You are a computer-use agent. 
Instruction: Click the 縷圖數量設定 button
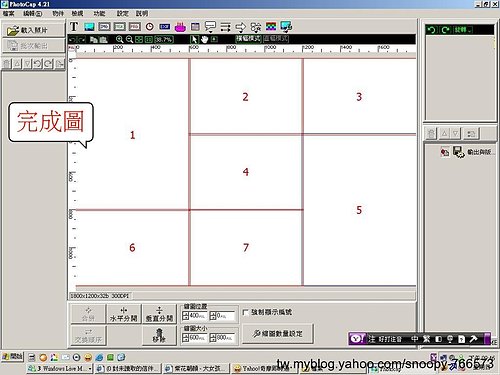[278, 333]
